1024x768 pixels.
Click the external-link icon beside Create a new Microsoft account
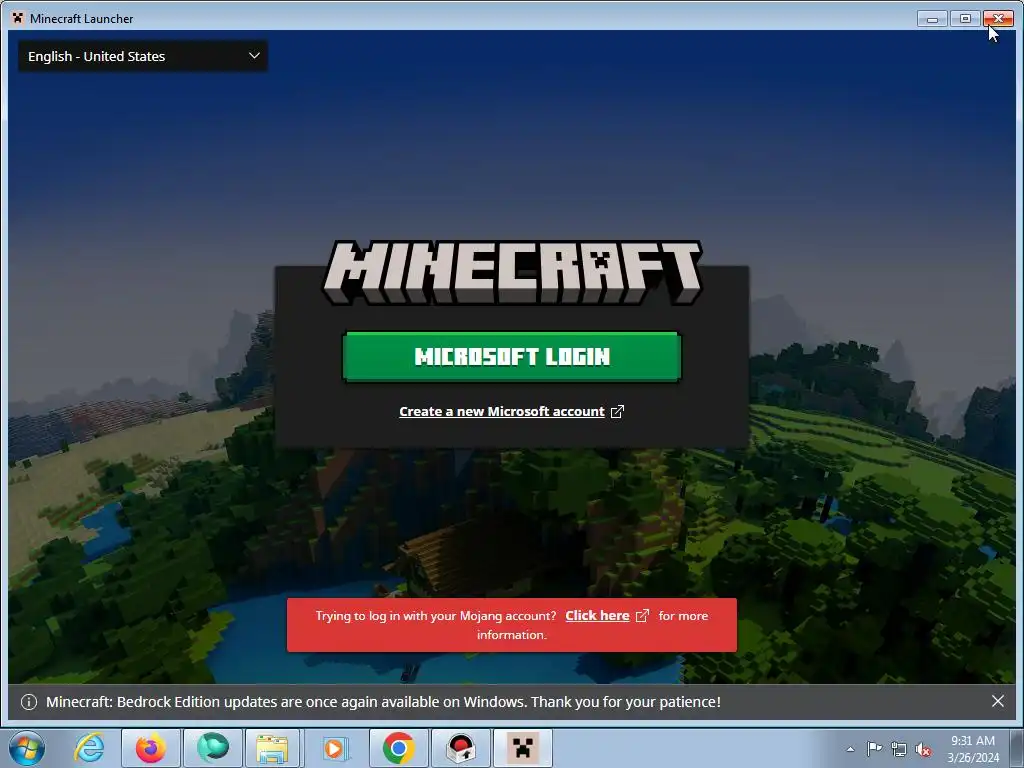(617, 411)
